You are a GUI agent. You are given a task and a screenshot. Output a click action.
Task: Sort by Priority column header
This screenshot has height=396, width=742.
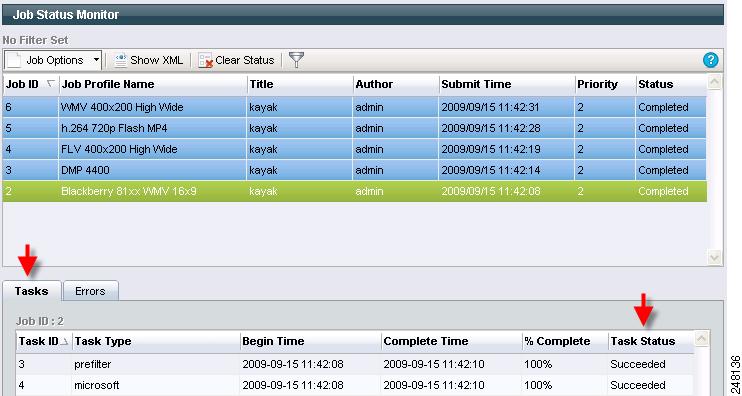tap(605, 84)
